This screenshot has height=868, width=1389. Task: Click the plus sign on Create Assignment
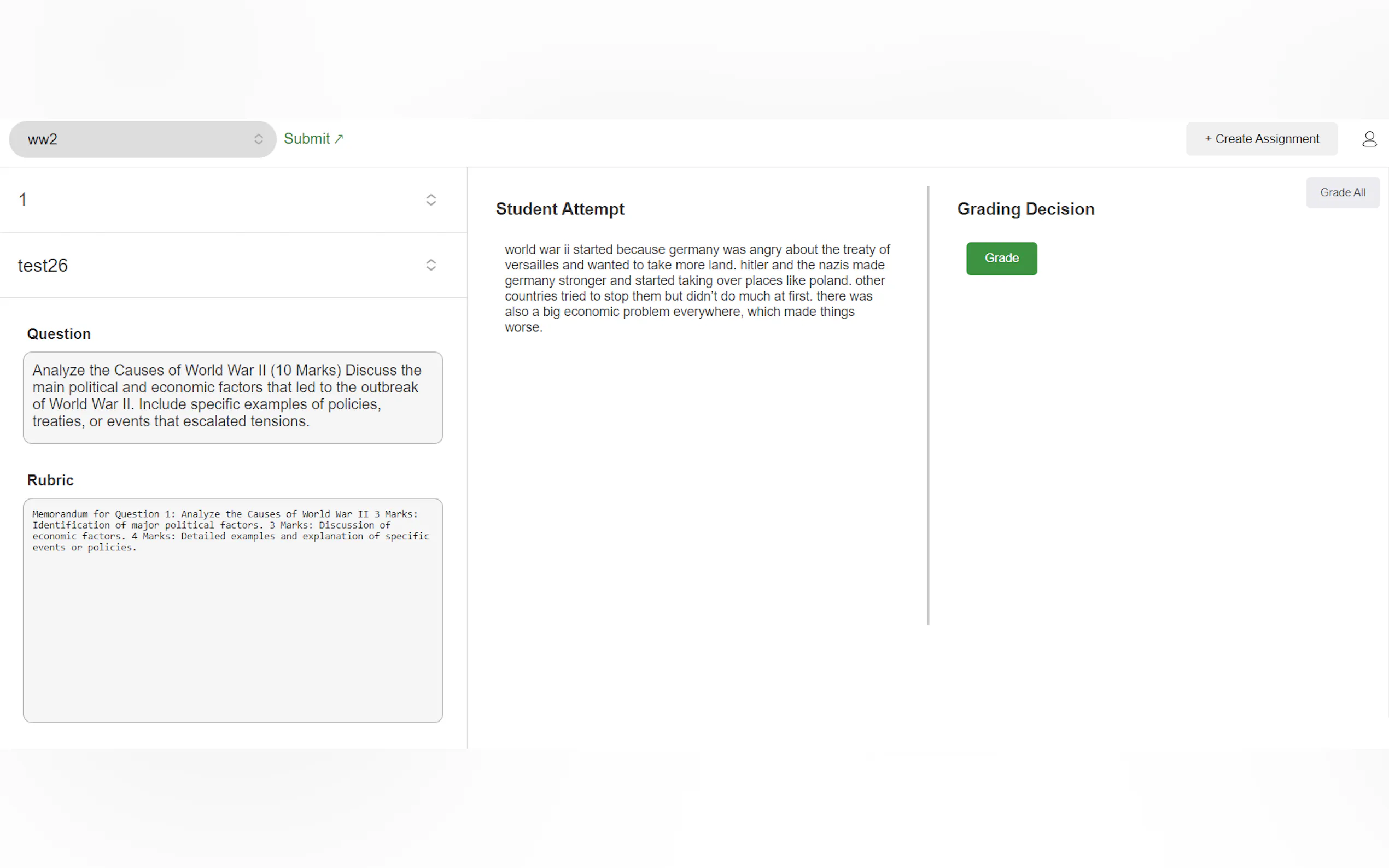tap(1208, 139)
